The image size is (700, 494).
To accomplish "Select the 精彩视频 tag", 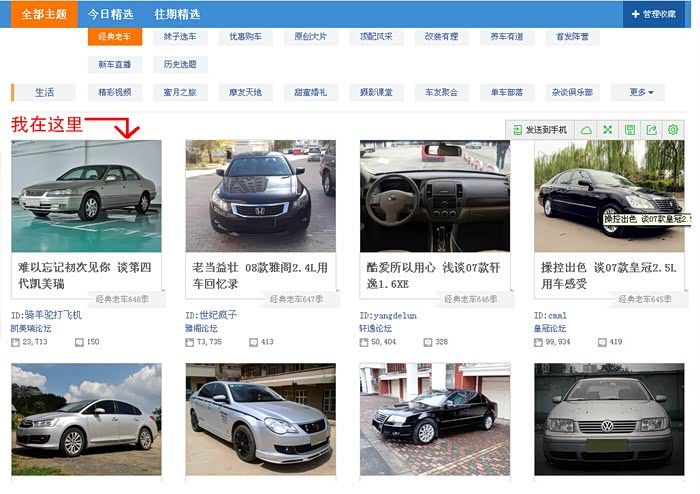I will pos(115,92).
